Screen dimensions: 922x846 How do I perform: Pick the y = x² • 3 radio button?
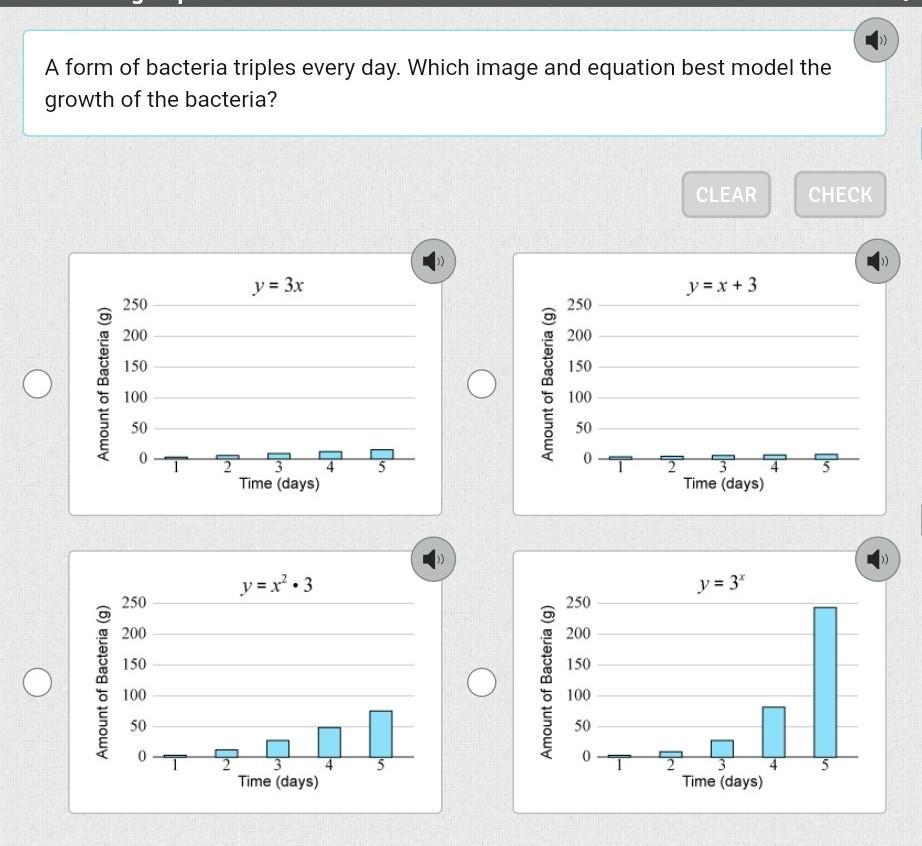pos(38,682)
